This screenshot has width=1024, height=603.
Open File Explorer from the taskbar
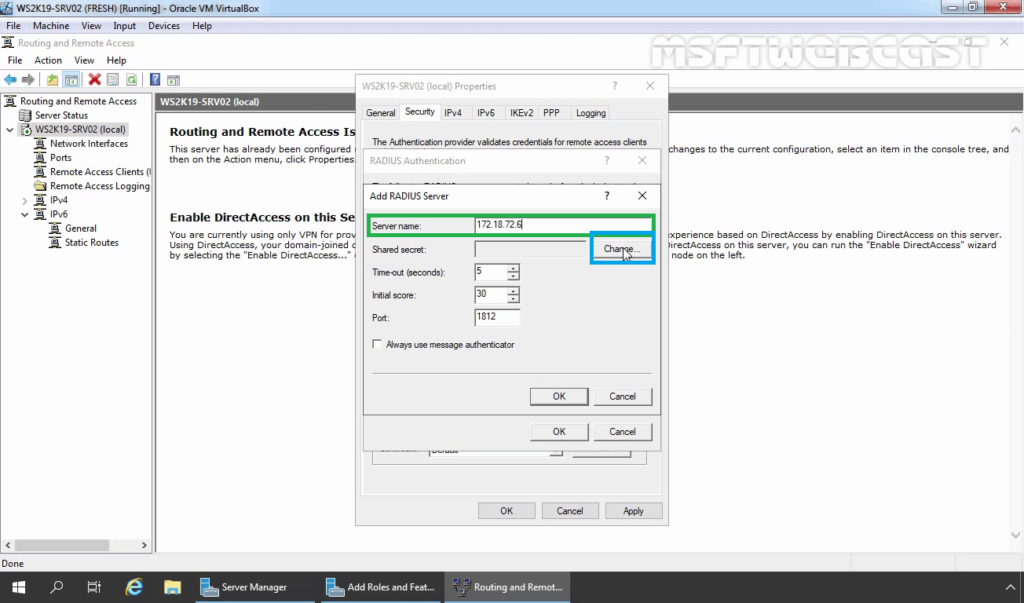[172, 587]
